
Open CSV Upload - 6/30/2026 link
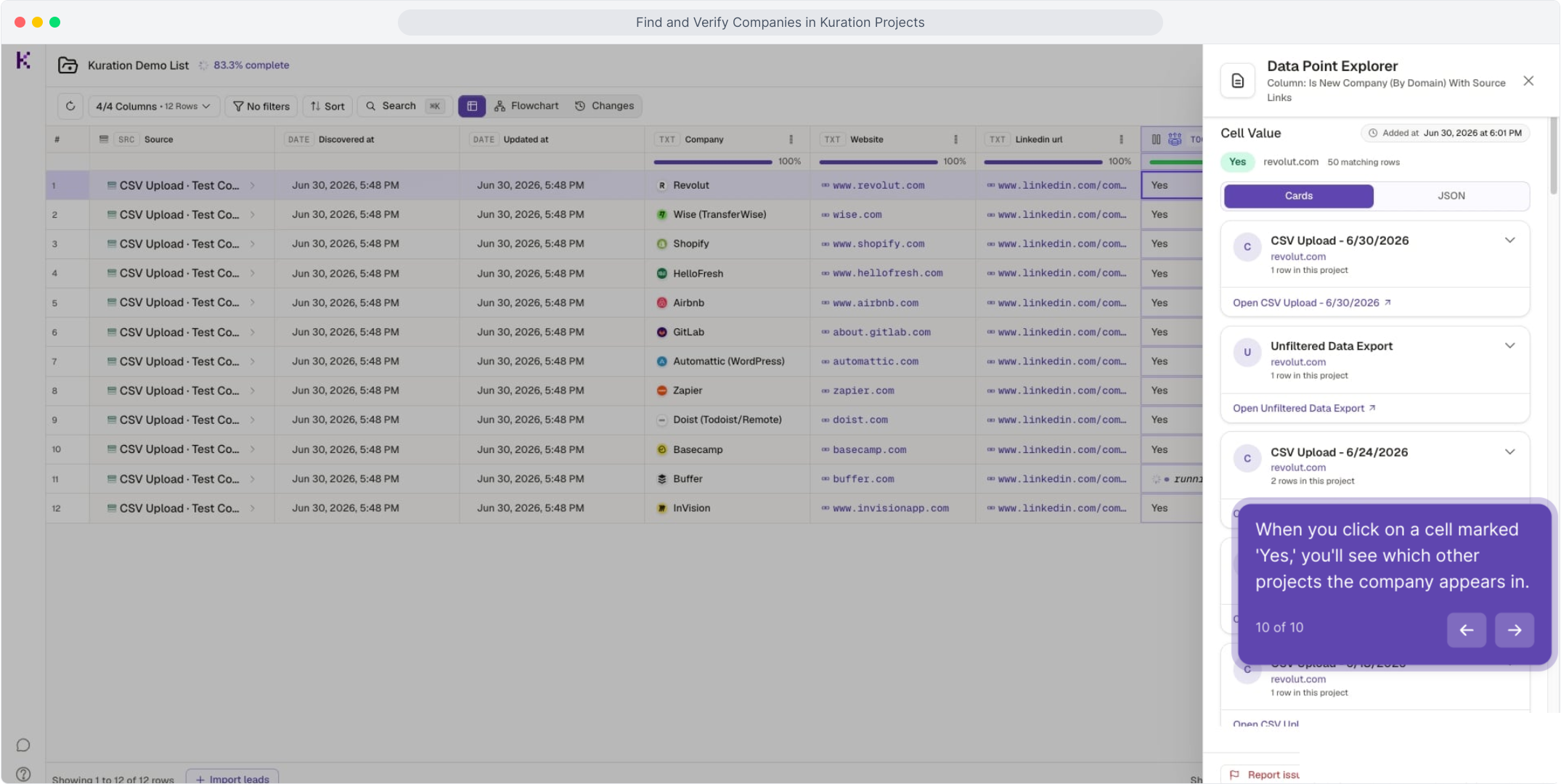(x=1311, y=303)
